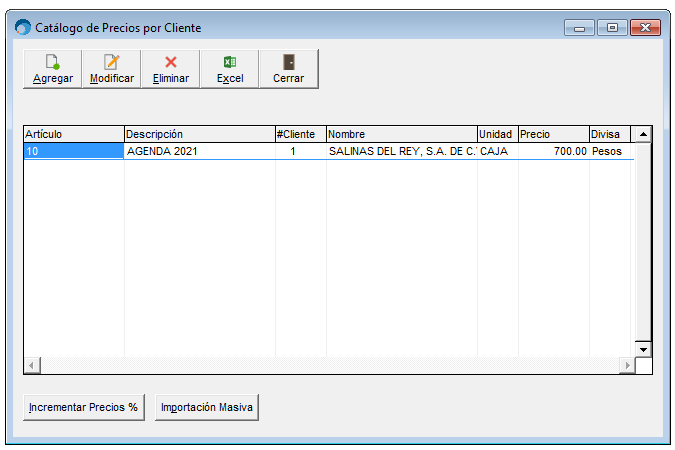Click the vertical scrollbar up arrow
The height and width of the screenshot is (450, 675).
[643, 134]
